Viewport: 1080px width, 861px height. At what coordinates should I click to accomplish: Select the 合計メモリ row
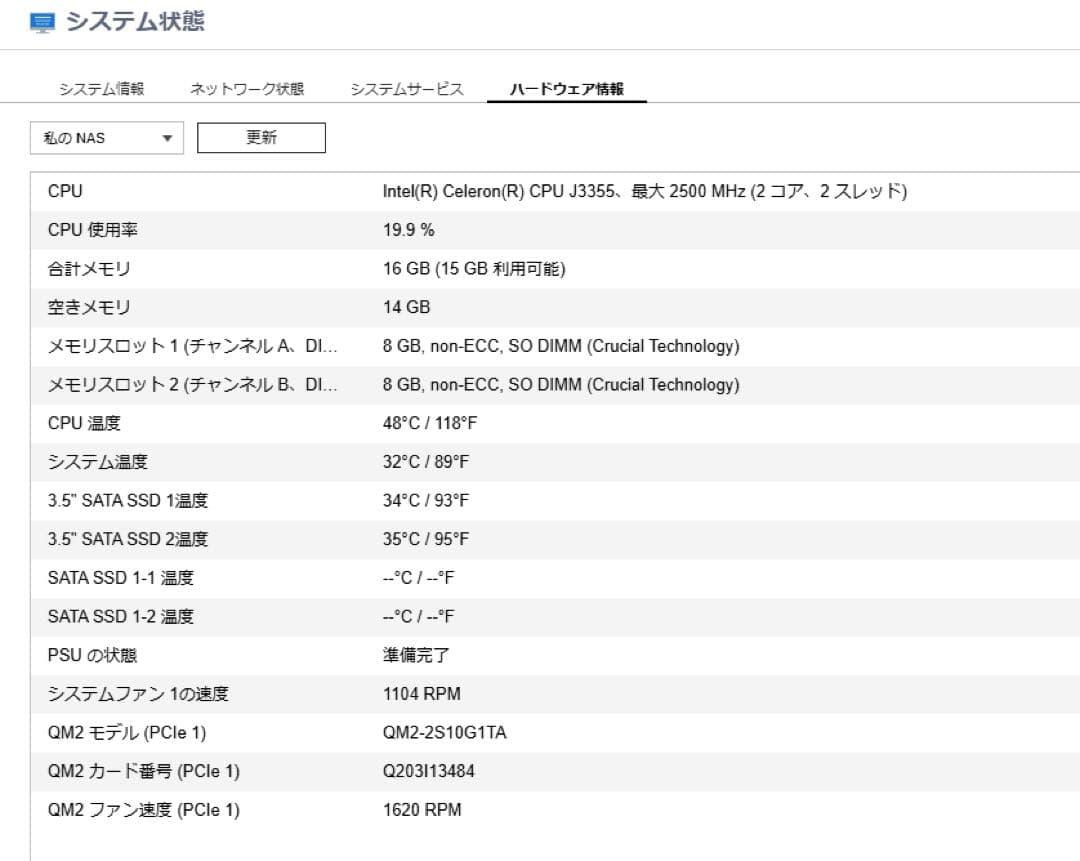540,268
